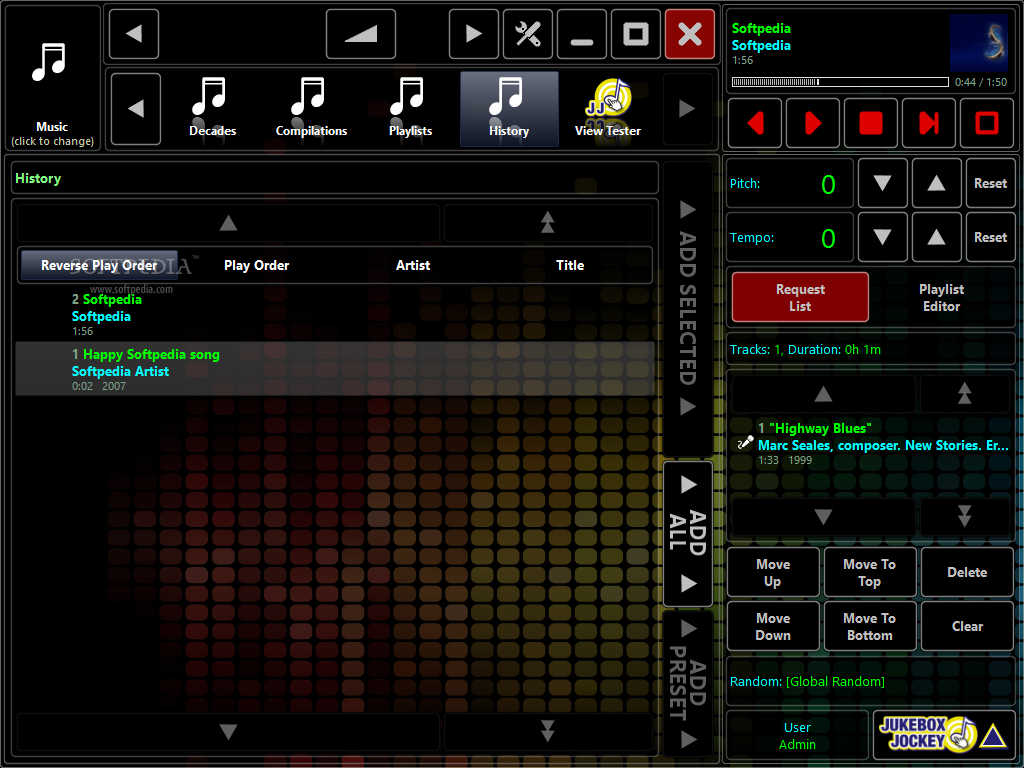Screen dimensions: 1024x768
Task: Sort history by Title
Action: (570, 265)
